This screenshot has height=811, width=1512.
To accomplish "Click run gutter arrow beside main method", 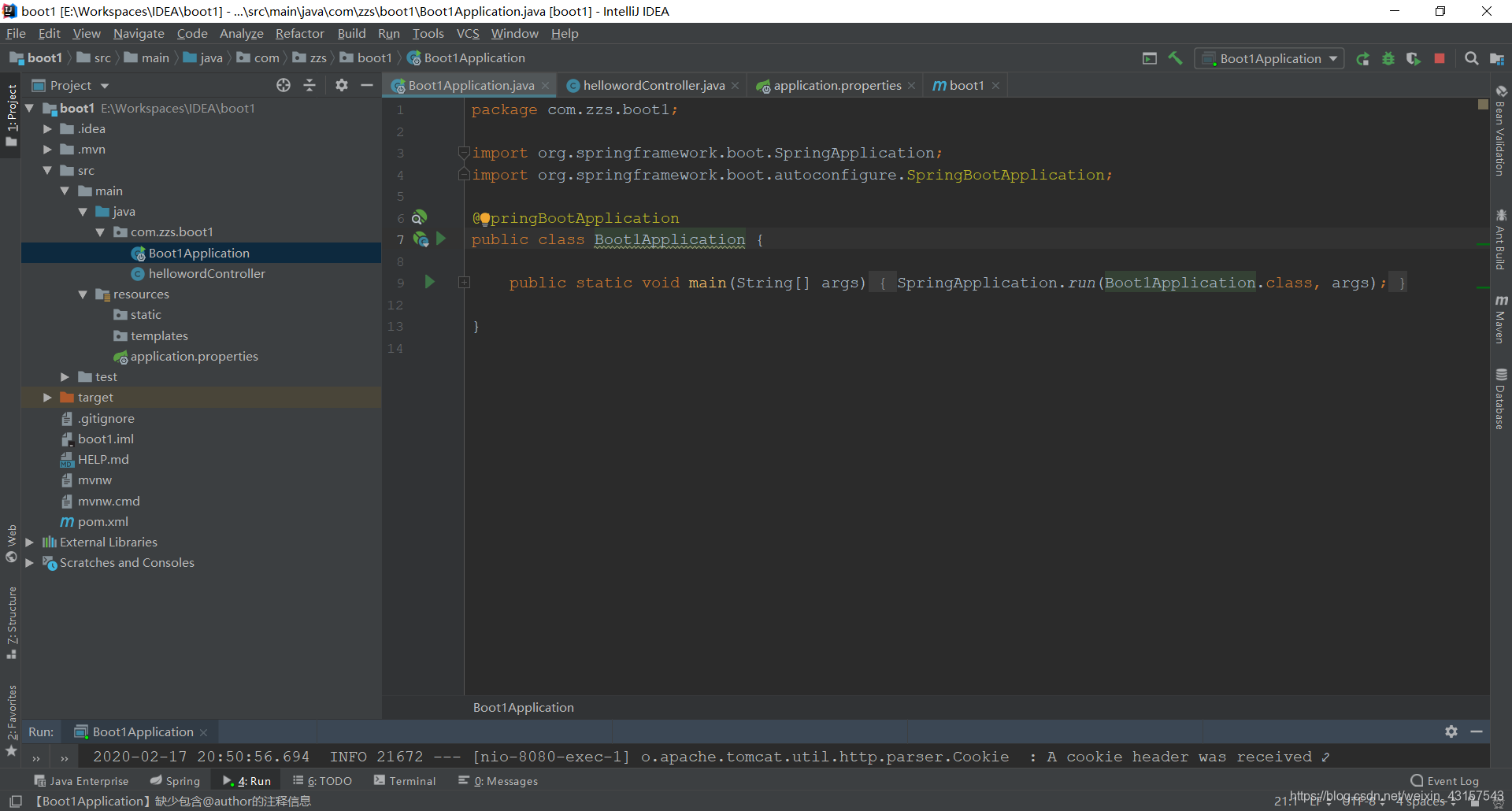I will 429,282.
